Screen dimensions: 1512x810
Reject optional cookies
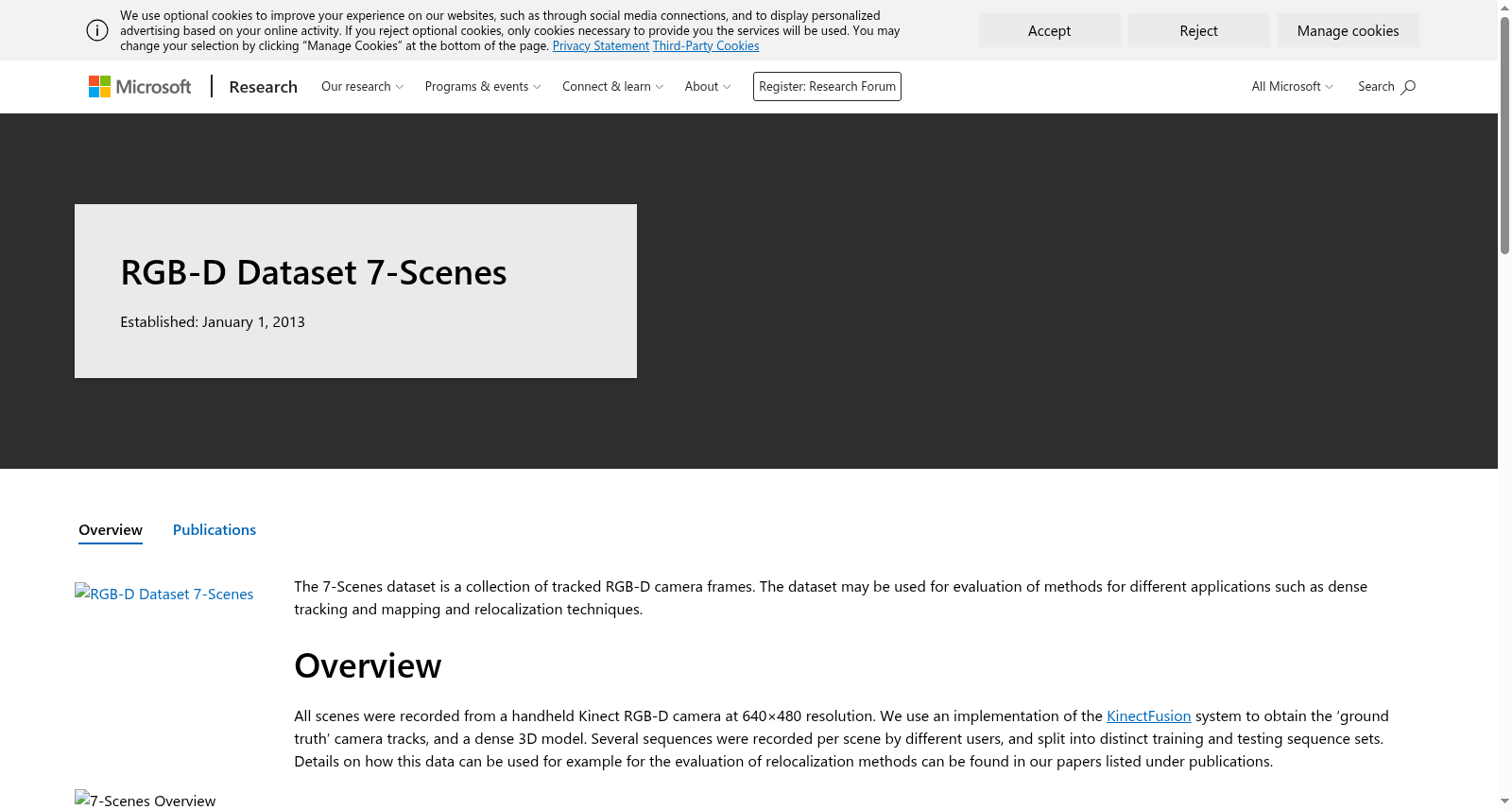click(x=1199, y=30)
